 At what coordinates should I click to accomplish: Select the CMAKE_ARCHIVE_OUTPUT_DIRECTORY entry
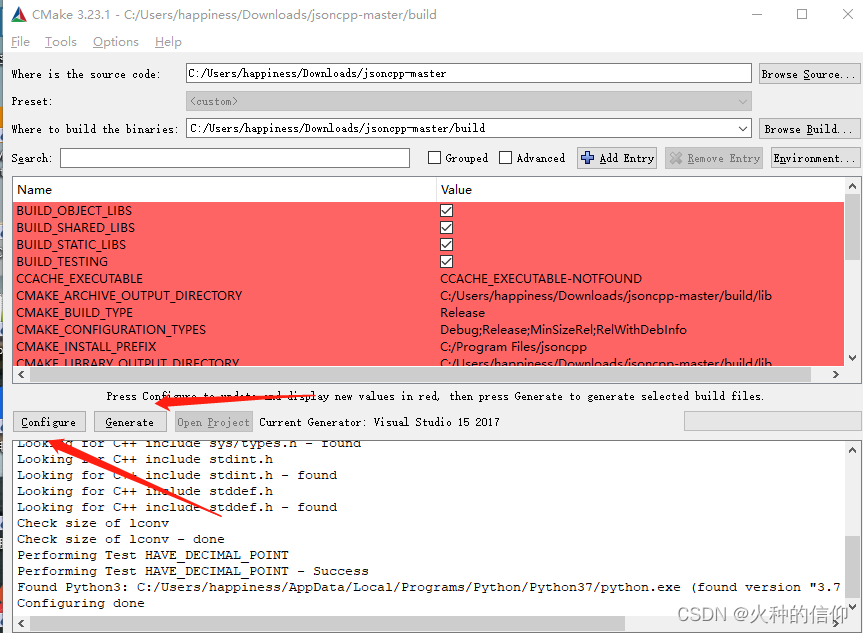[x=129, y=296]
